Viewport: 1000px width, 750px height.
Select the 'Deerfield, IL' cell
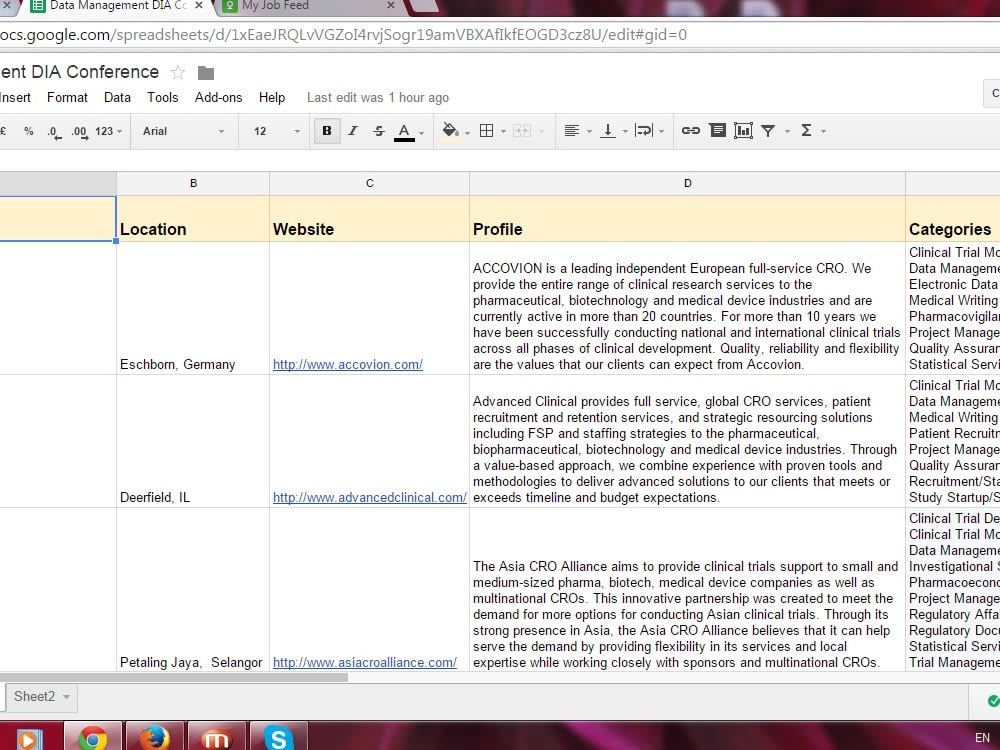193,441
